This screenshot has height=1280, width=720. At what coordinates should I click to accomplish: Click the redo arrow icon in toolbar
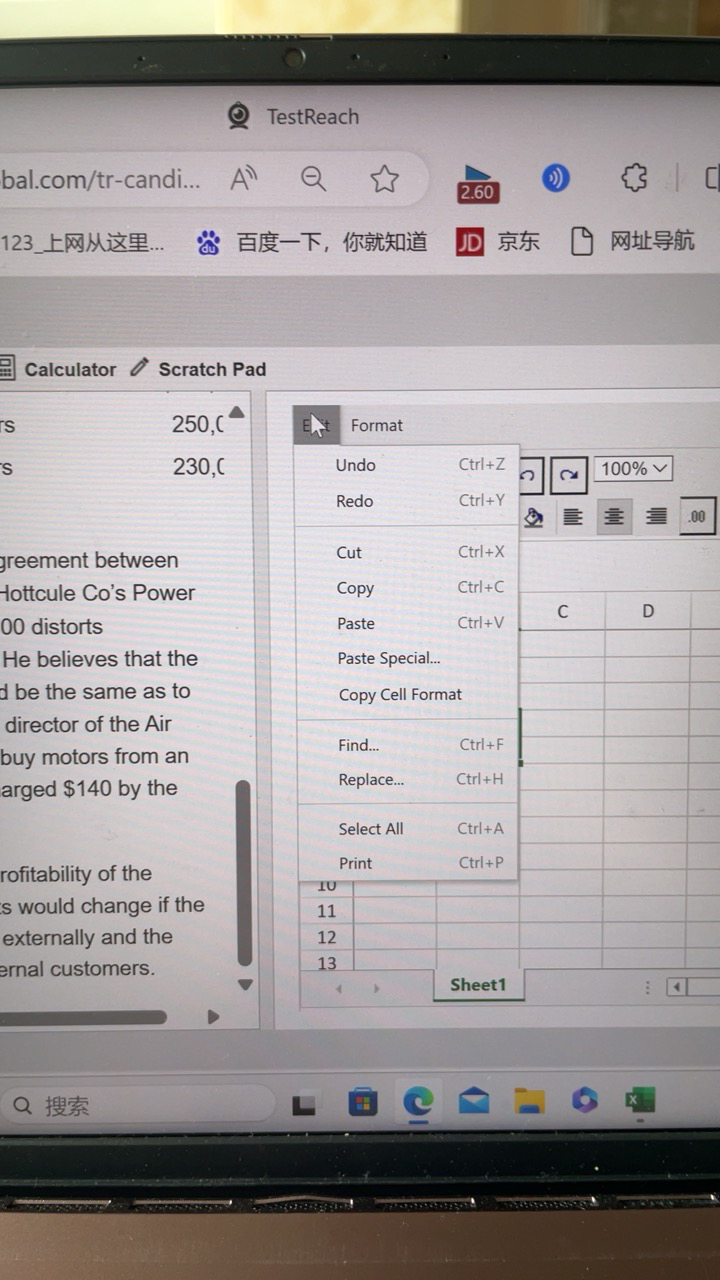(568, 475)
